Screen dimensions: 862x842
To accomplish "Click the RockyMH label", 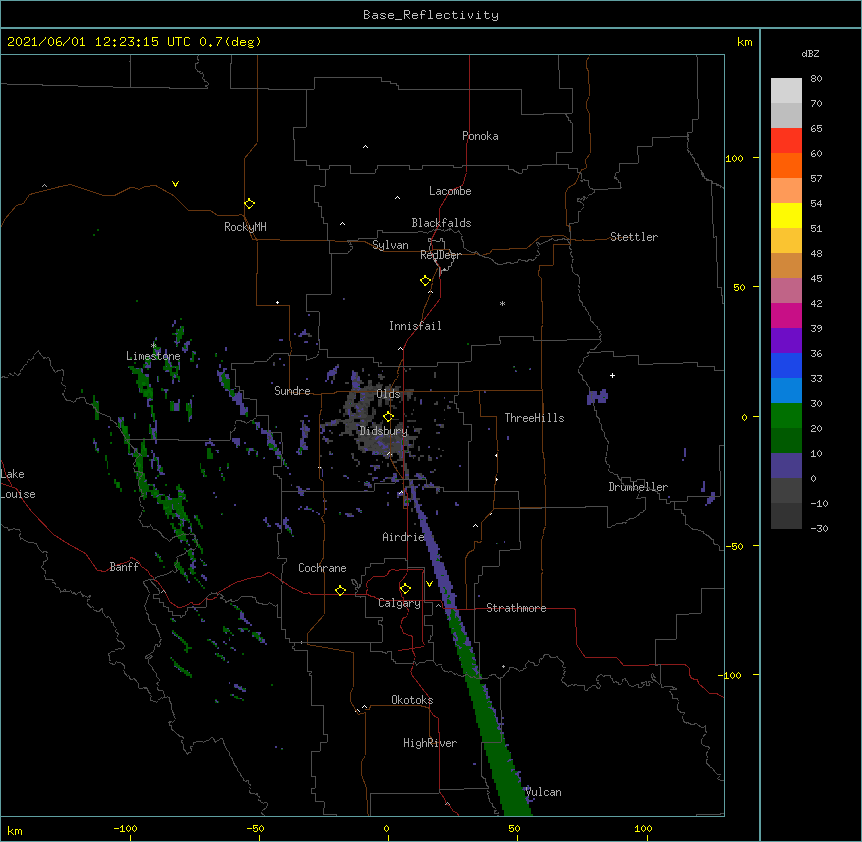I will (245, 227).
